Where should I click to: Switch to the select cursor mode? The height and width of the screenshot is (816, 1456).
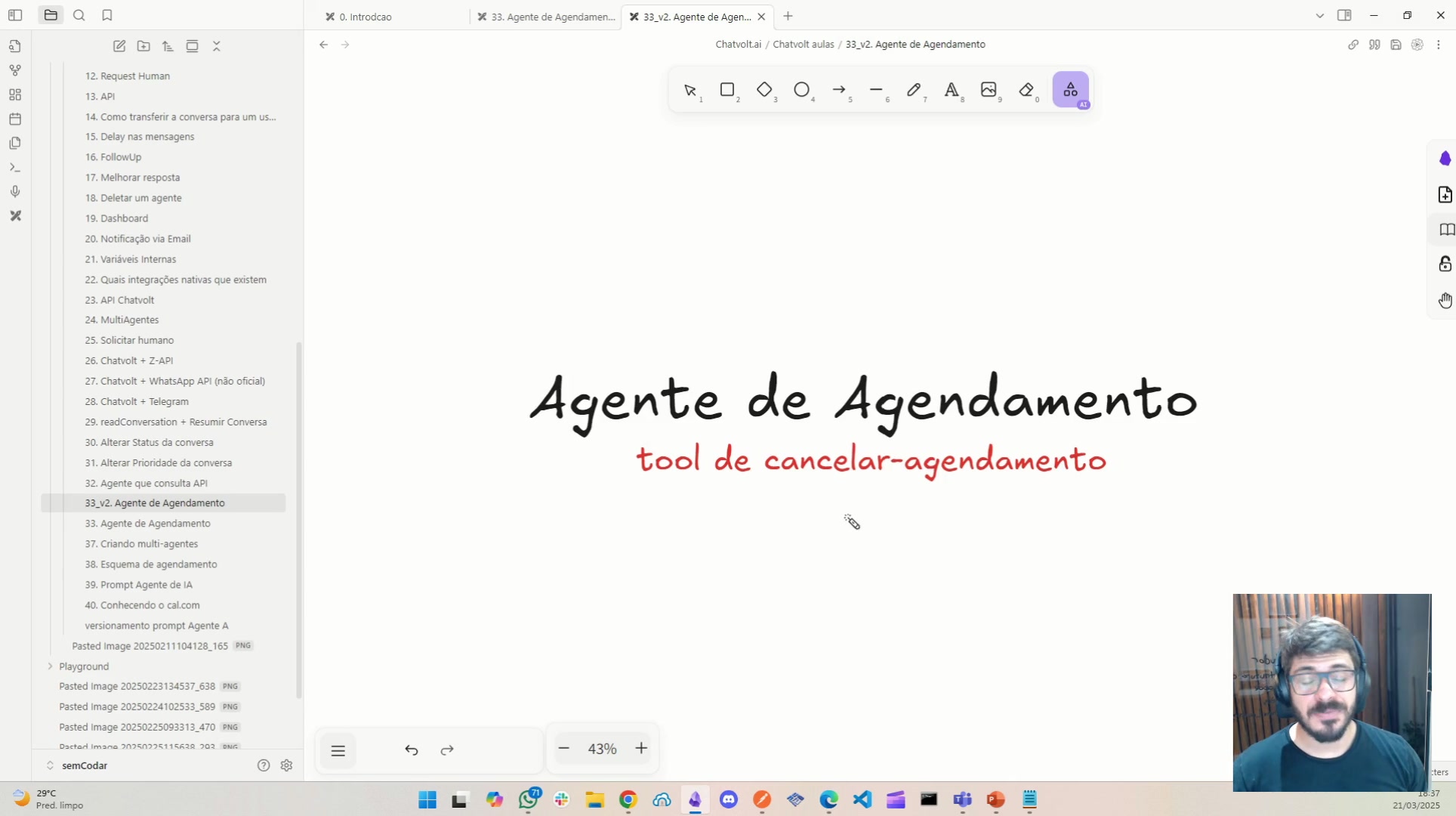coord(689,90)
